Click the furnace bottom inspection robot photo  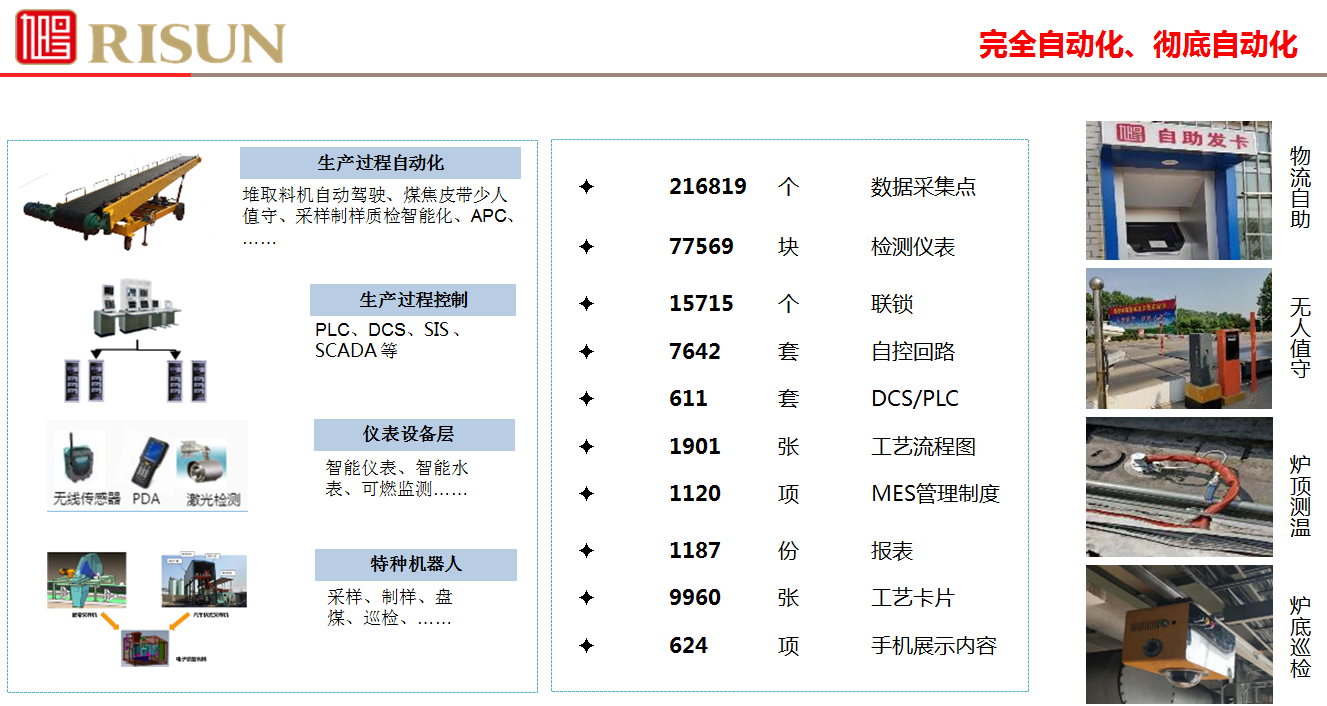pyautogui.click(x=1178, y=635)
